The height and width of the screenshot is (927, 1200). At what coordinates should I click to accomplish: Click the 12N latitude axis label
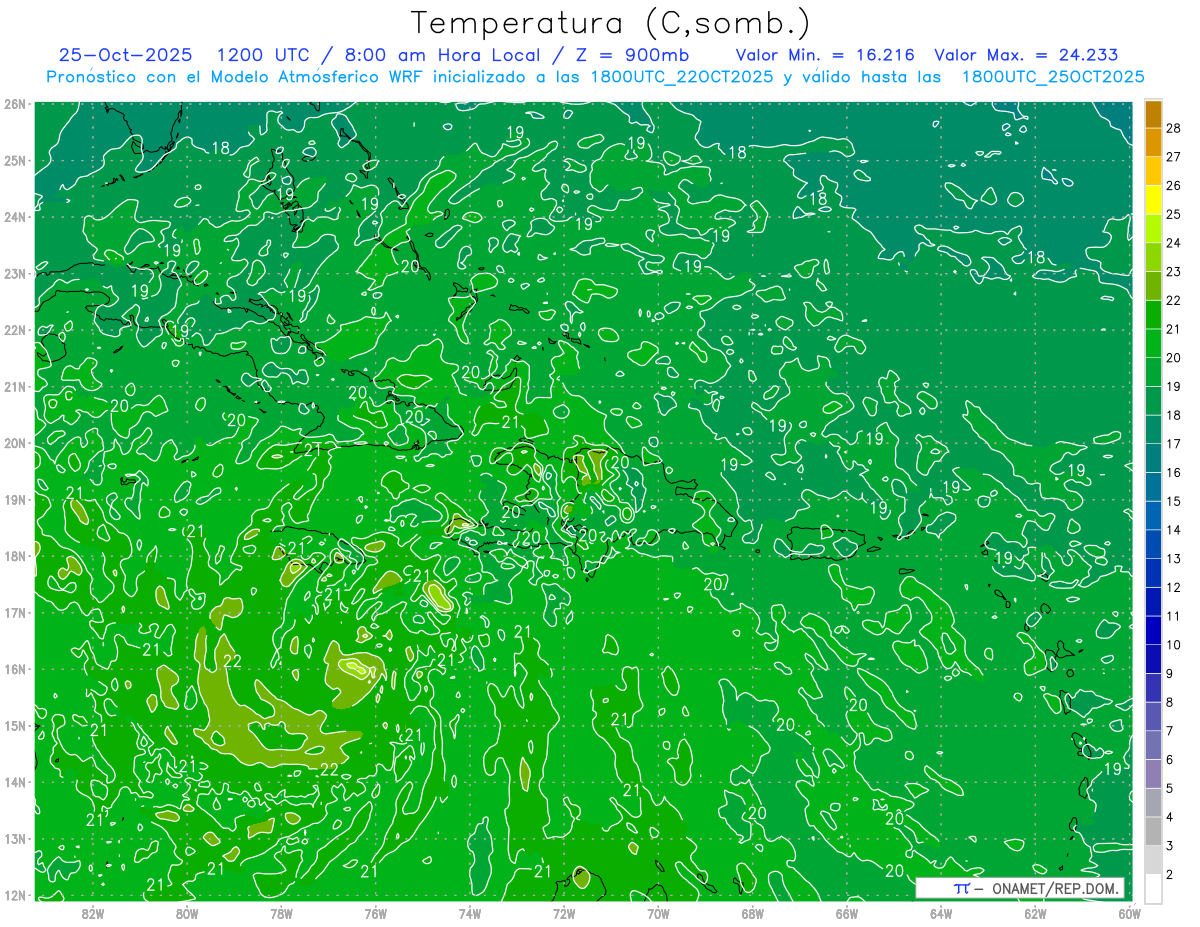tap(15, 895)
